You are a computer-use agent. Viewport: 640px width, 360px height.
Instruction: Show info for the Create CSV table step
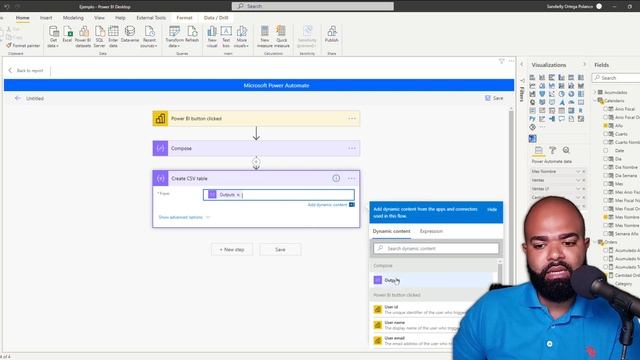point(336,178)
